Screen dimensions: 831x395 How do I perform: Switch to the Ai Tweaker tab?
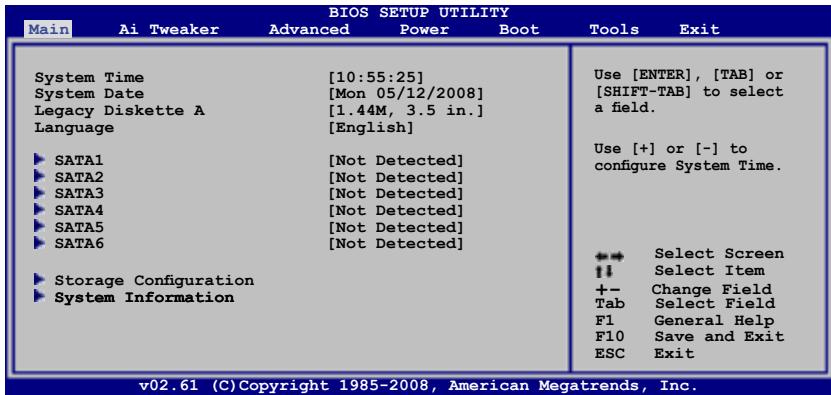[169, 29]
